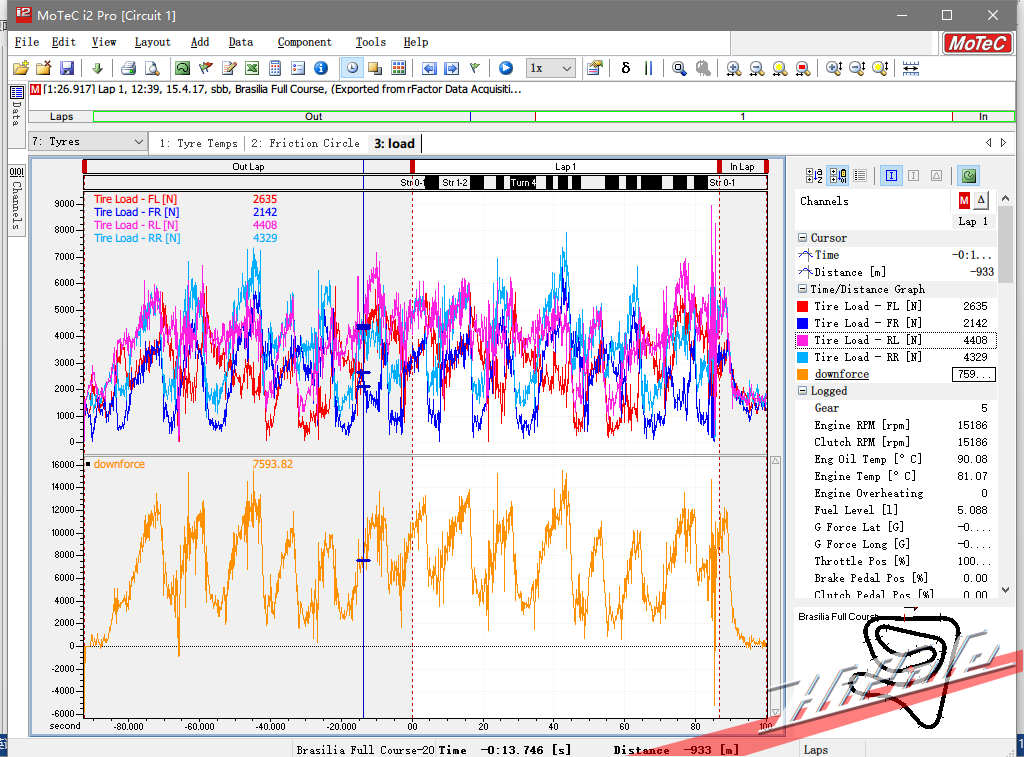Viewport: 1024px width, 757px height.
Task: Switch to the '1: Tyre Temps' worksheet tab
Action: (x=199, y=143)
